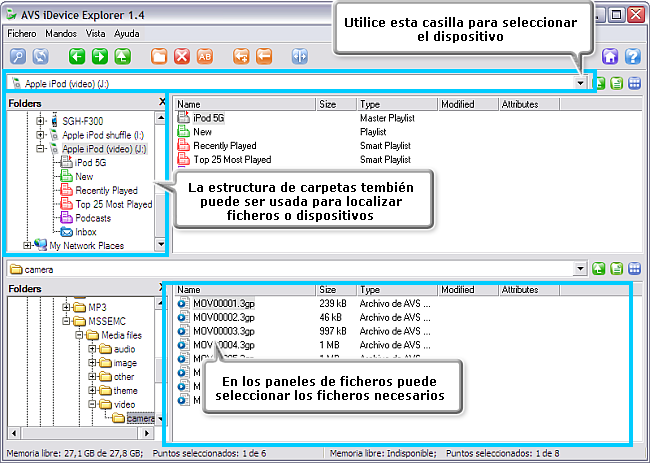Click the orange move arrow icon
Viewport: 650px width, 463px height.
[x=264, y=56]
